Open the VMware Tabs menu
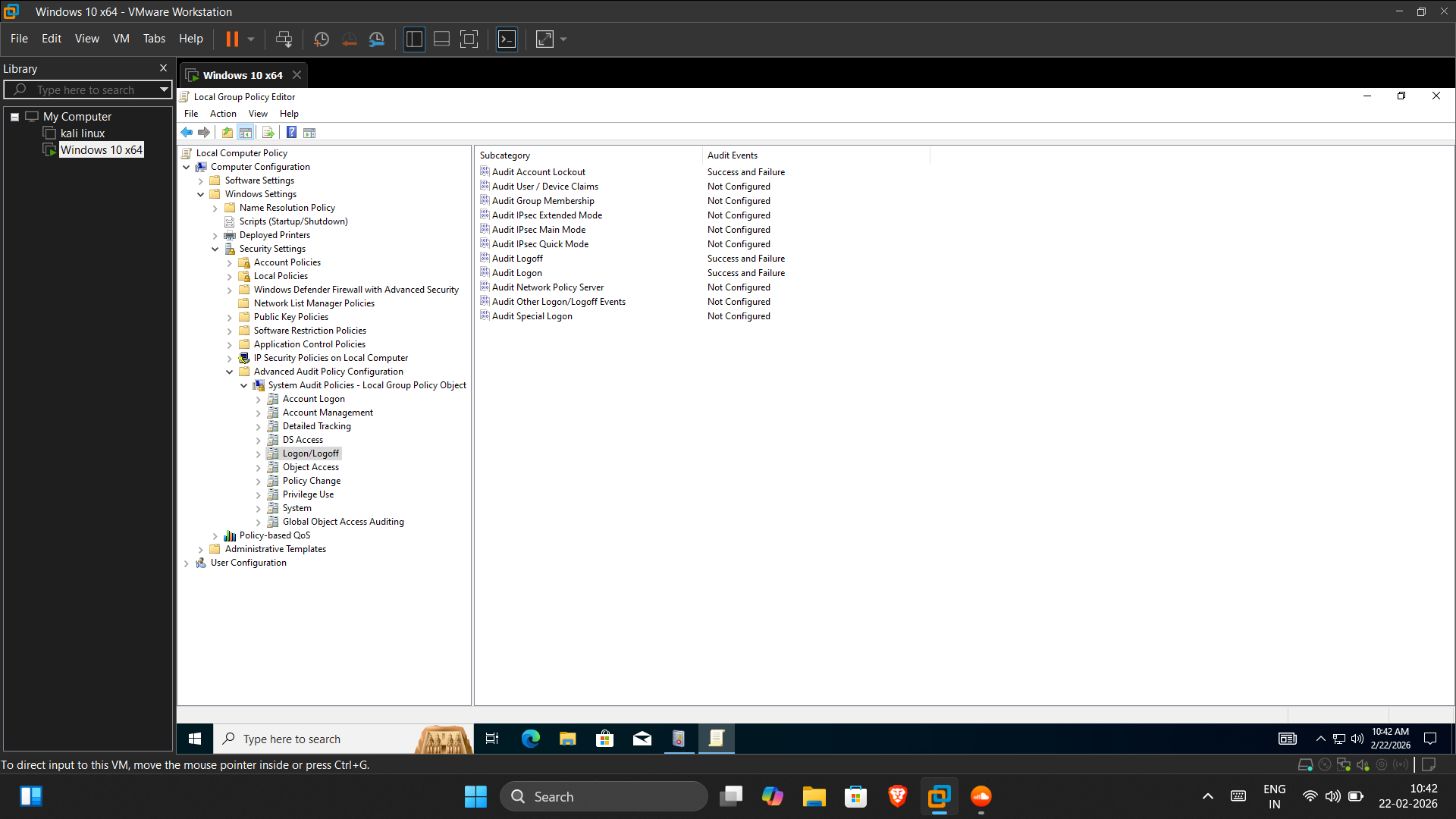 [x=154, y=39]
